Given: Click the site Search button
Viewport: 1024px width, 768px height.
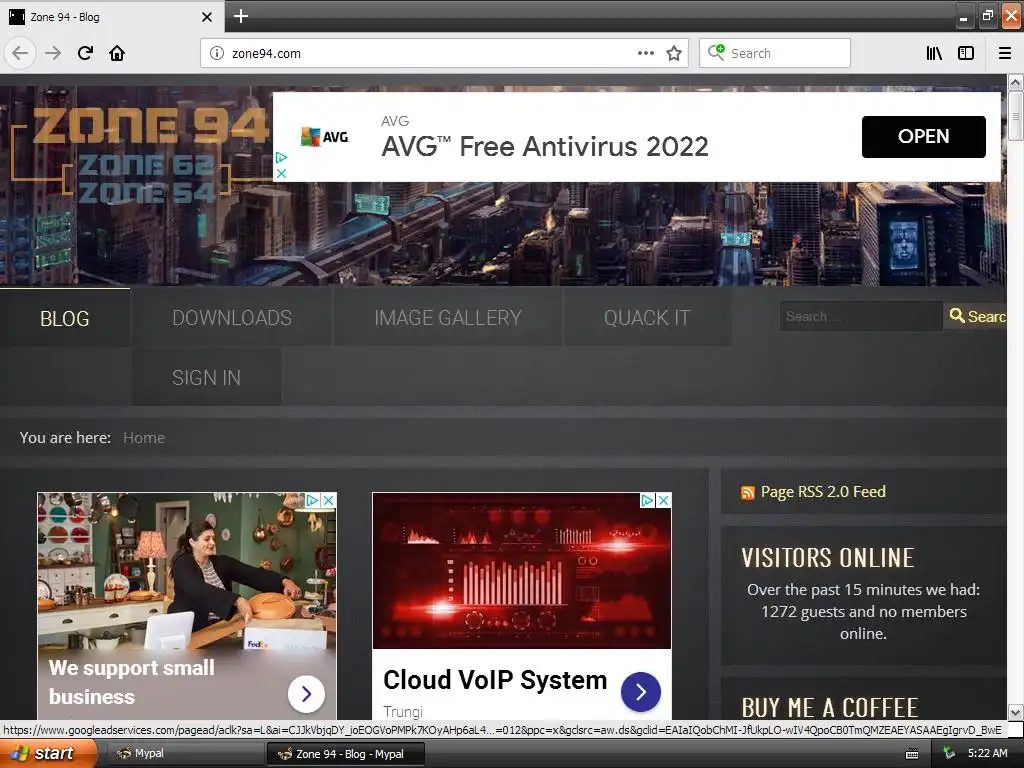Looking at the screenshot, I should point(976,316).
